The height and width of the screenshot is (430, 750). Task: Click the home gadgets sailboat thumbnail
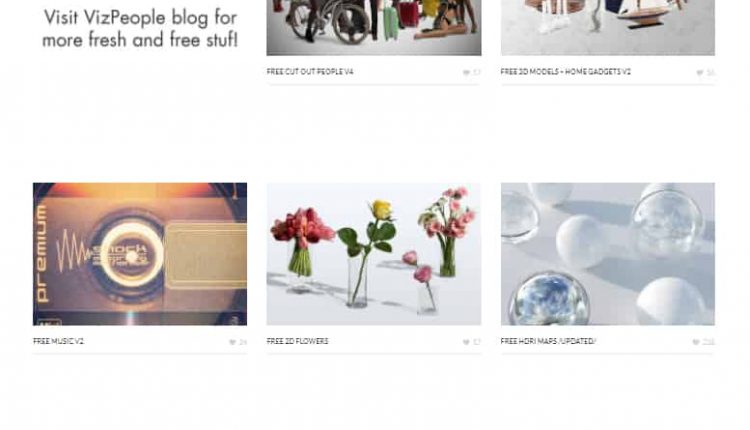tap(608, 27)
